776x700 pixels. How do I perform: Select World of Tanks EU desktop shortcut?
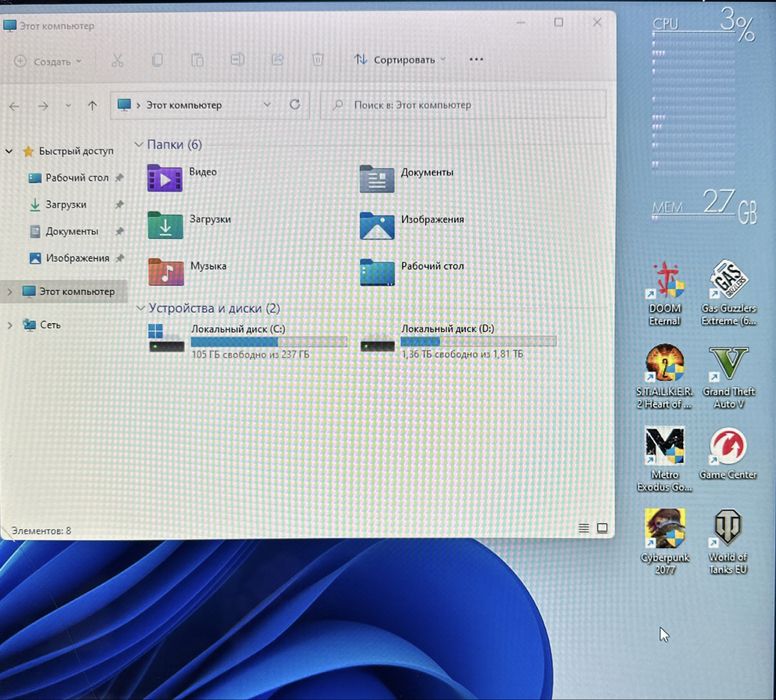[x=728, y=542]
